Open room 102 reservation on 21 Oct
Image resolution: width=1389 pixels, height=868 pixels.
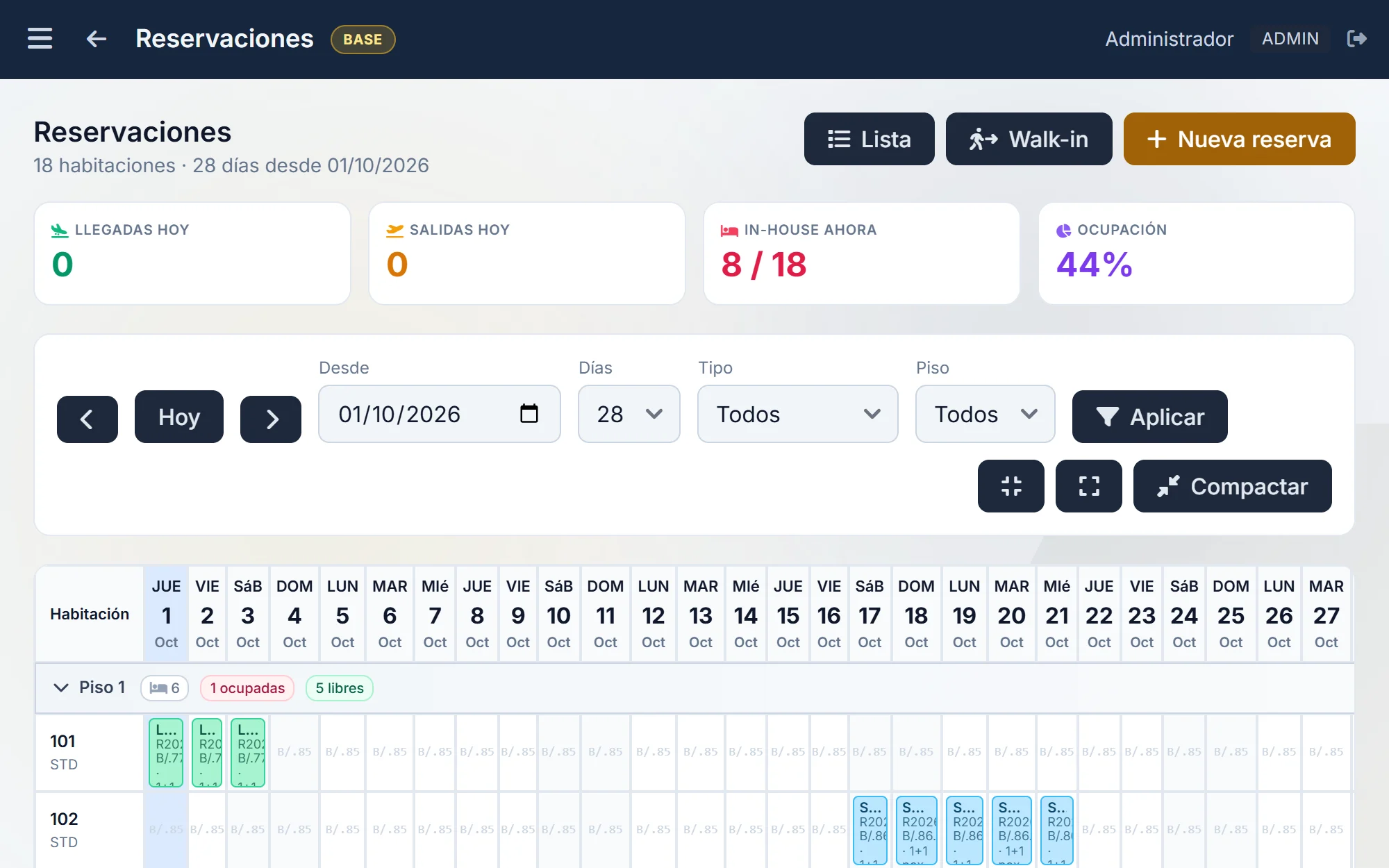click(x=1057, y=831)
